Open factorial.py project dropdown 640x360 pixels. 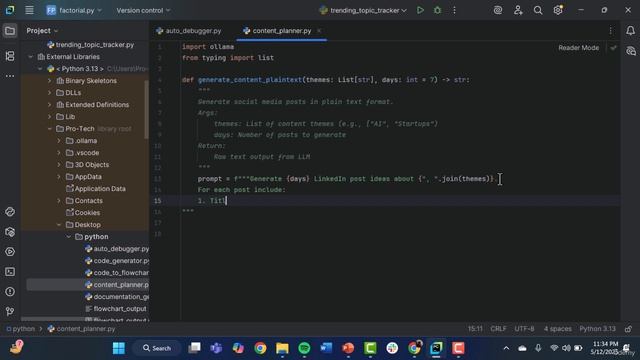pos(74,10)
